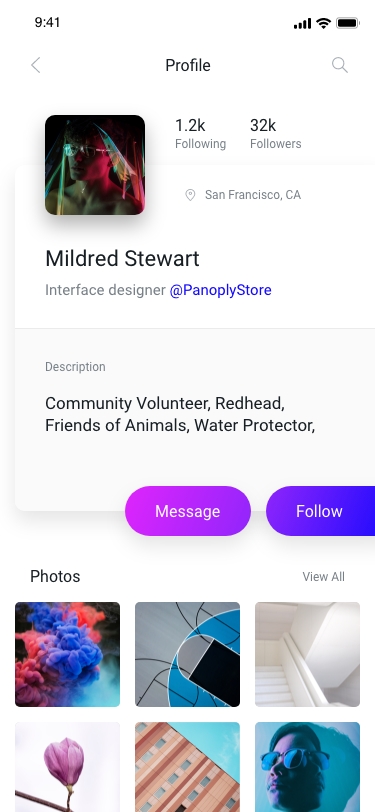Show the 1.2k Following list
This screenshot has height=812, width=375.
pyautogui.click(x=200, y=133)
